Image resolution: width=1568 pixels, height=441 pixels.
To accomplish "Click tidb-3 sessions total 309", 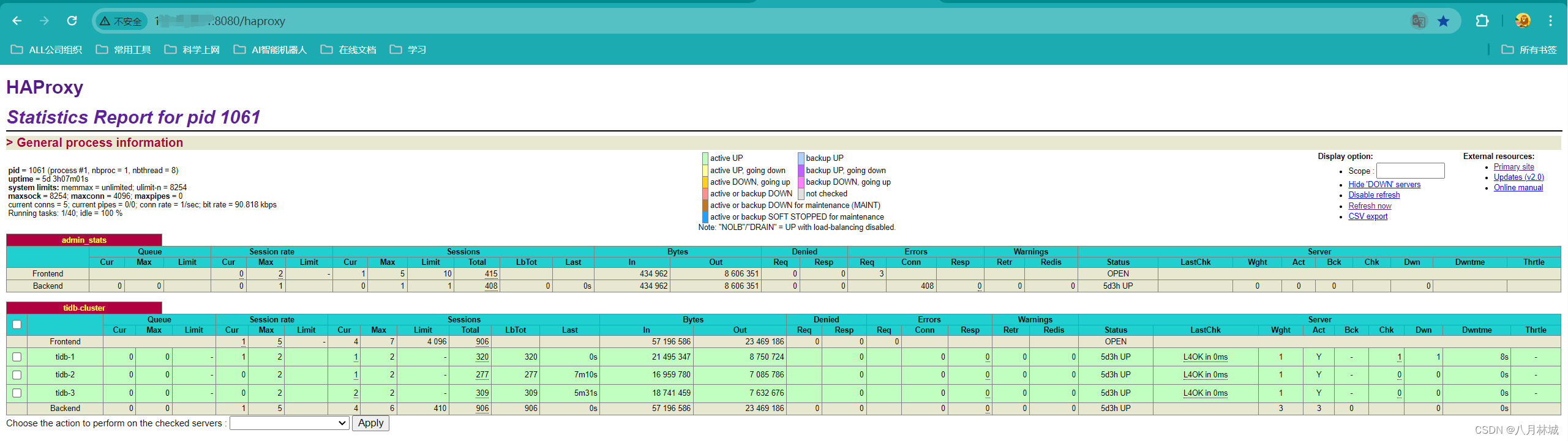I will coord(482,393).
